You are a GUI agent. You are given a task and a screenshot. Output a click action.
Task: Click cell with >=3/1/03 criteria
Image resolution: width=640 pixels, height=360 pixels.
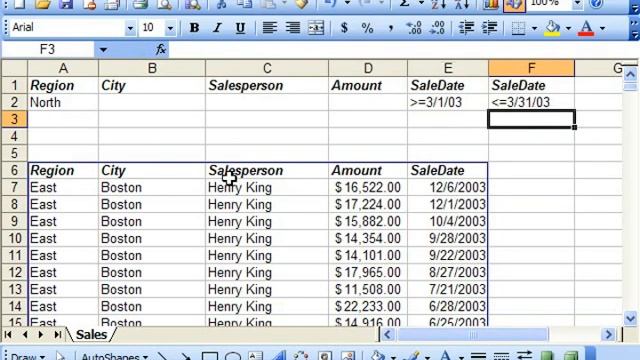click(x=448, y=102)
